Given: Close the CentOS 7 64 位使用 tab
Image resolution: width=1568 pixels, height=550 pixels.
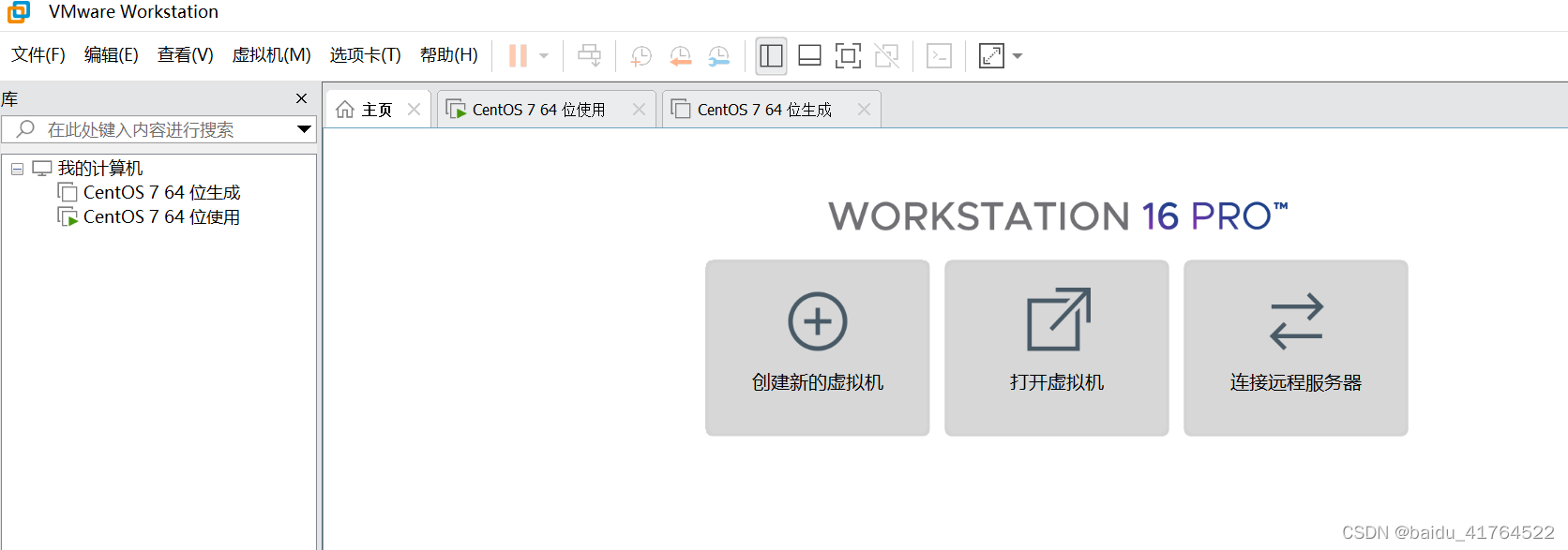Looking at the screenshot, I should (x=639, y=110).
